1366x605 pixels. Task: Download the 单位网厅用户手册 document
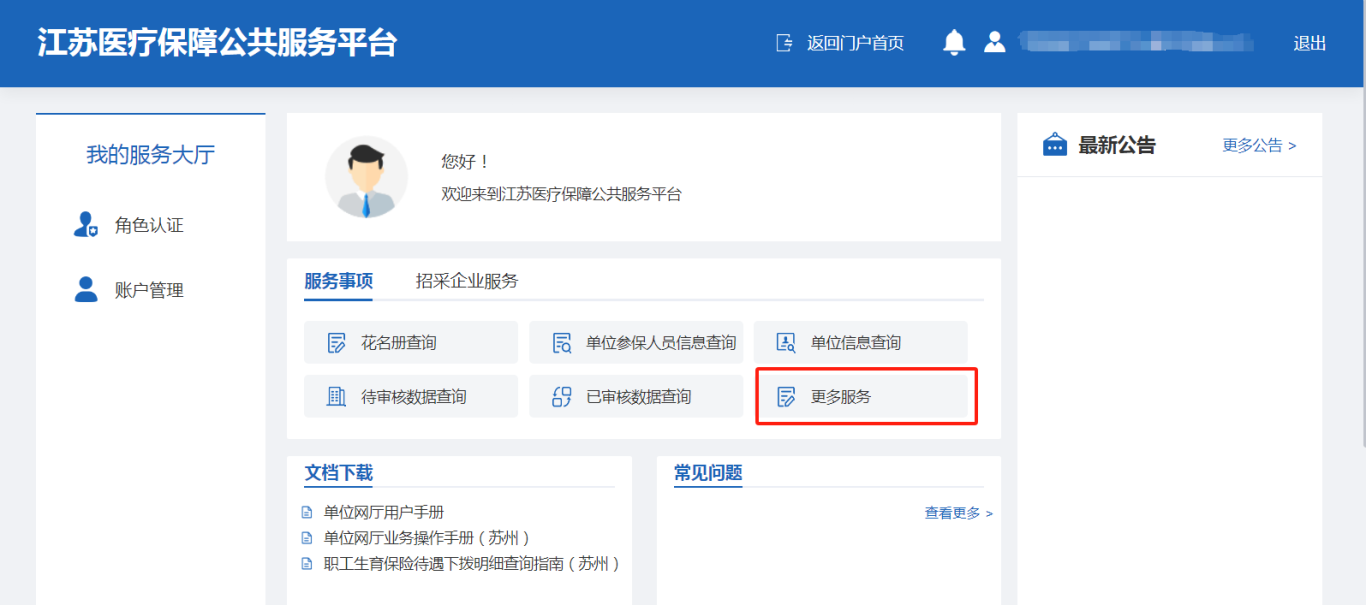point(384,512)
